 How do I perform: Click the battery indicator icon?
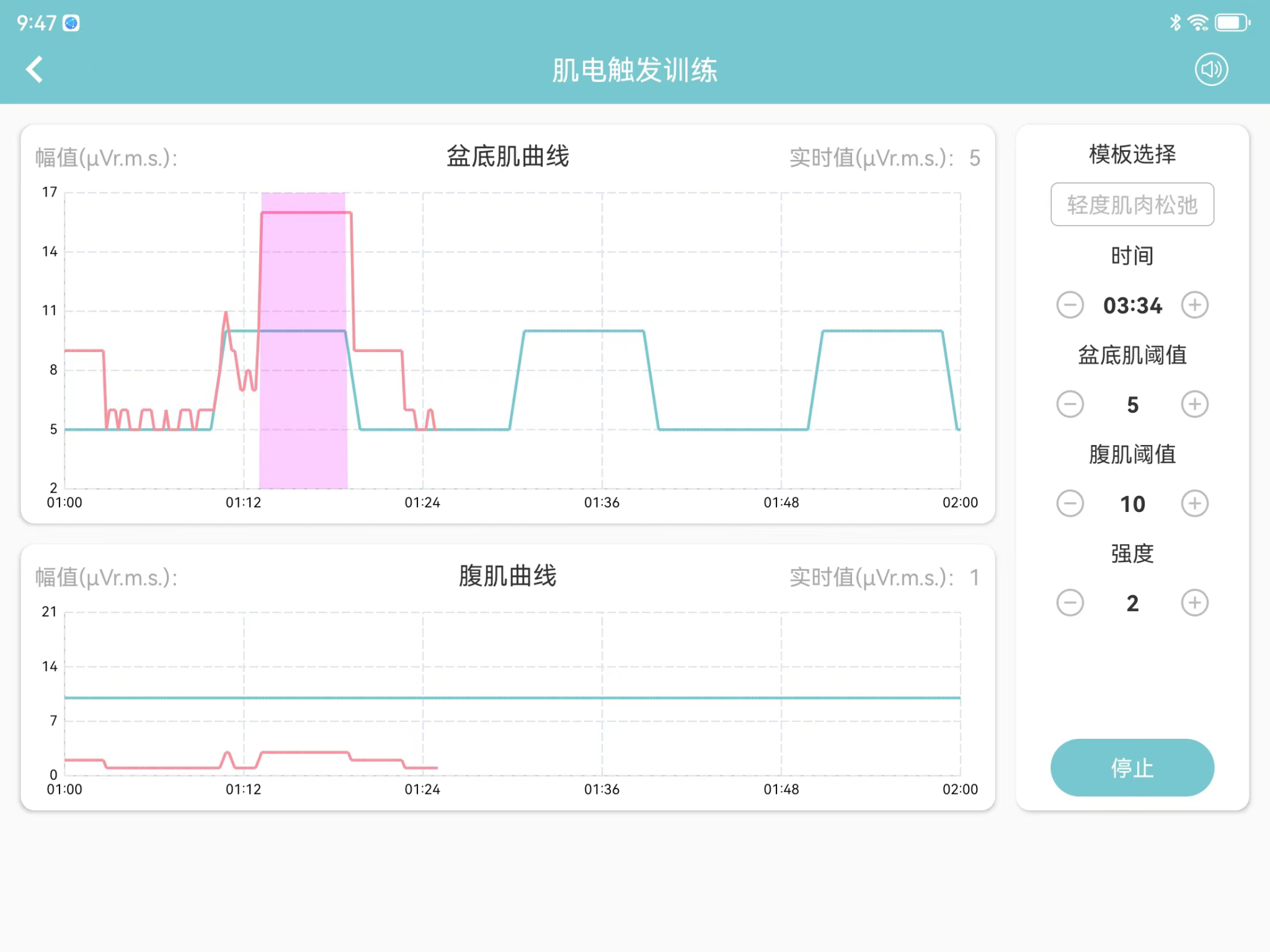(1232, 23)
